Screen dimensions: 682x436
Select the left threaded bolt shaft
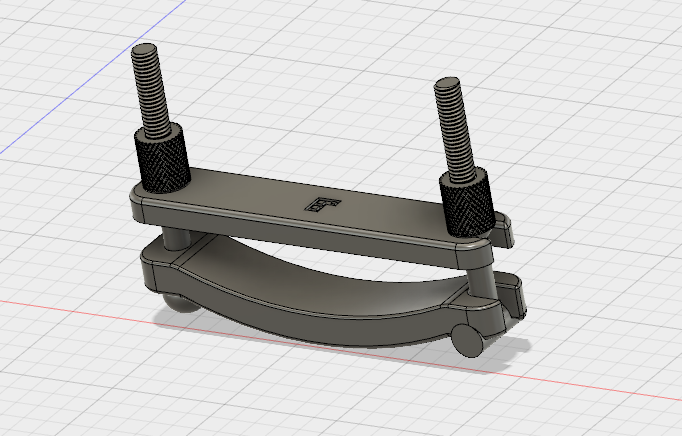click(x=150, y=91)
